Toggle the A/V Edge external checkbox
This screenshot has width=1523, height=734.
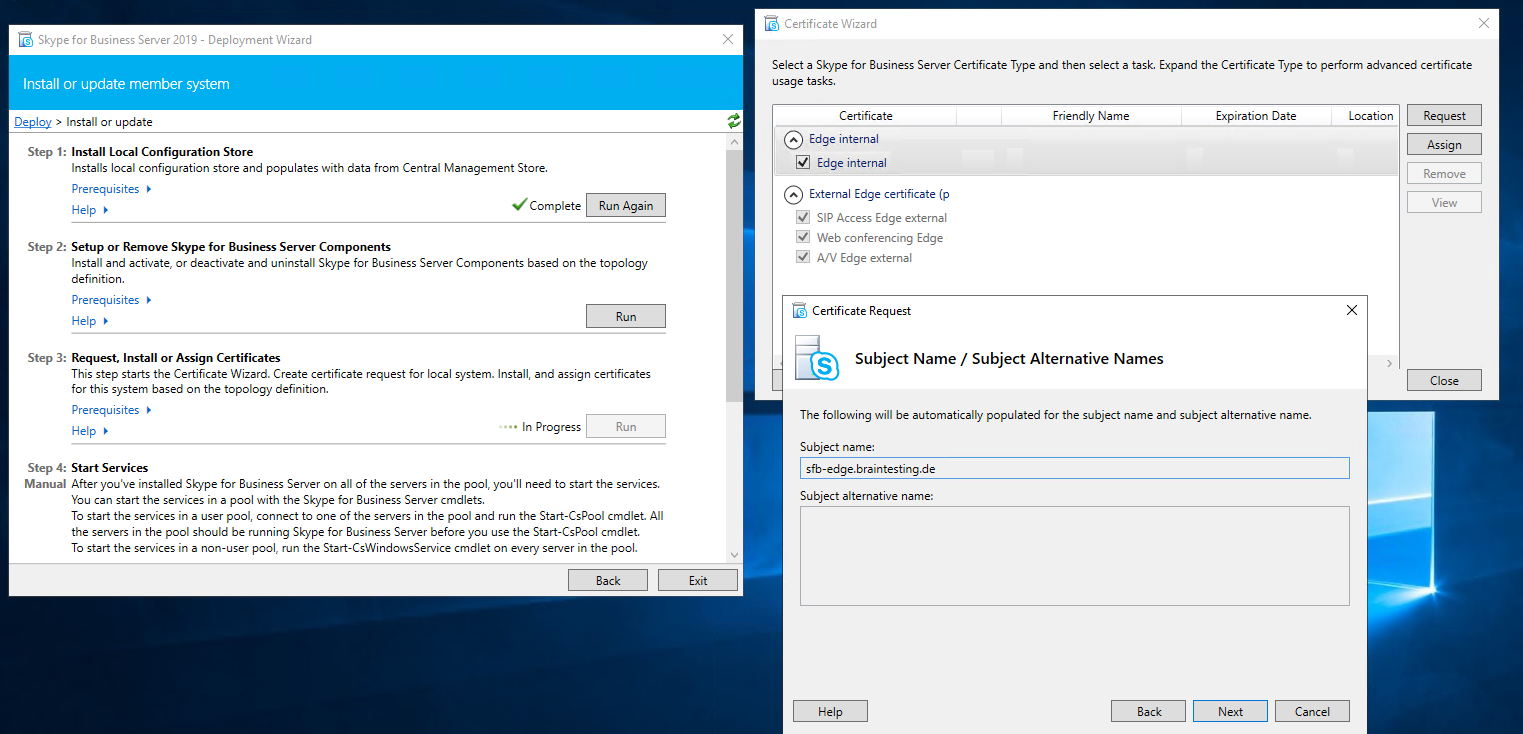(x=802, y=258)
